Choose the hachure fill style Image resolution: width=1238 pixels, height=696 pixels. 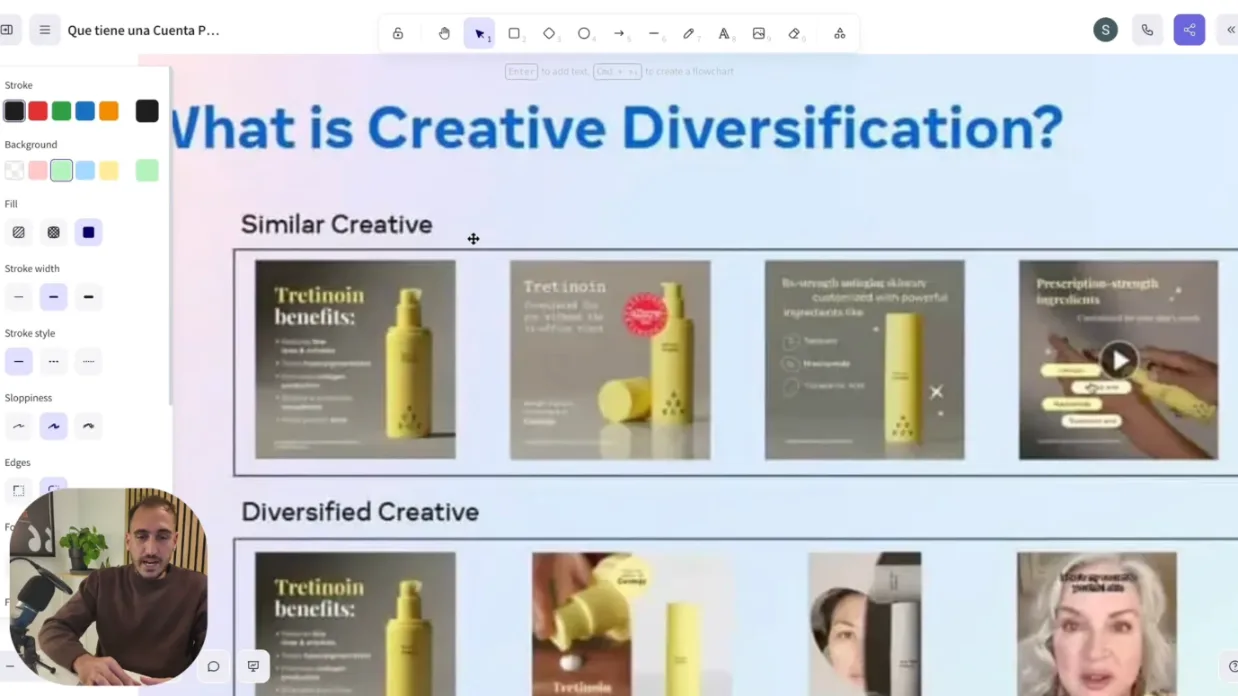click(x=18, y=232)
